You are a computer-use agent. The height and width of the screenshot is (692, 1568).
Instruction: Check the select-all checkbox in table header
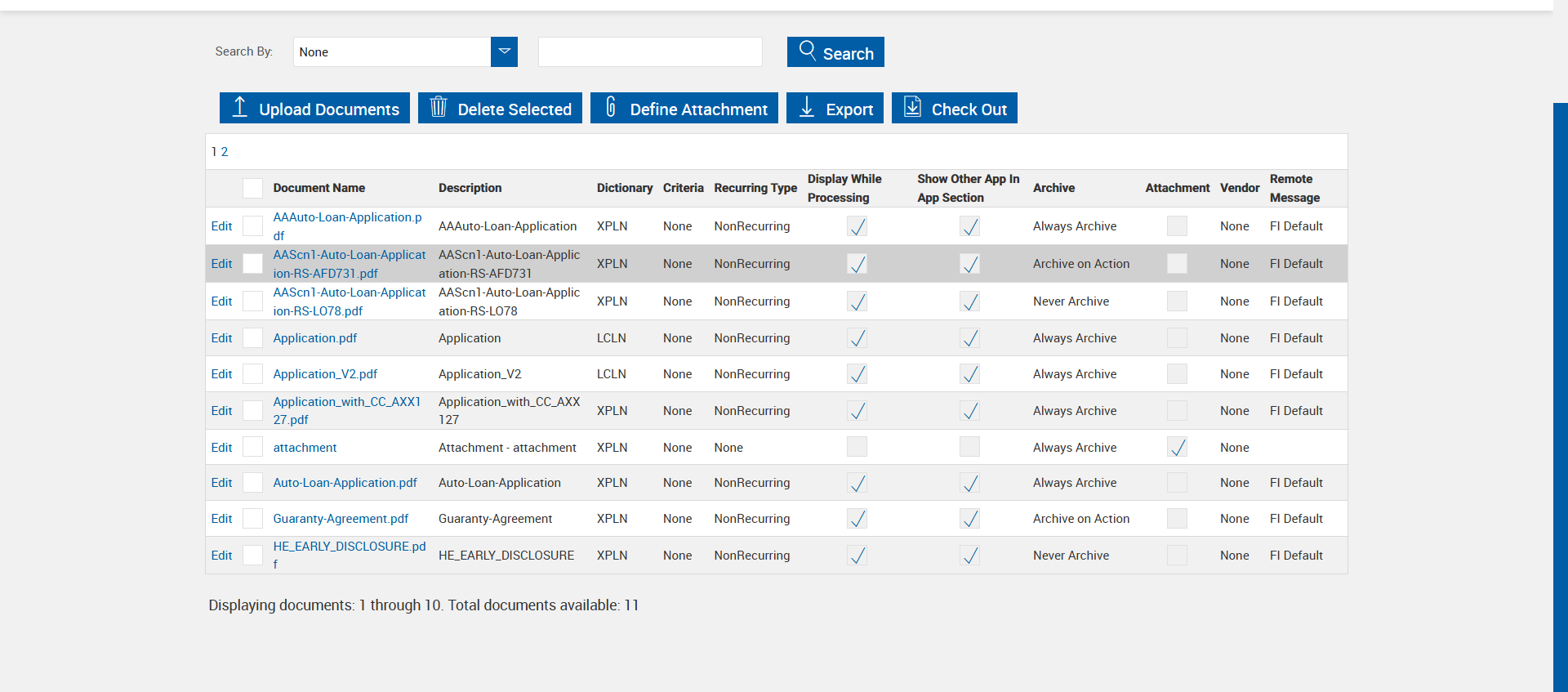pyautogui.click(x=253, y=188)
